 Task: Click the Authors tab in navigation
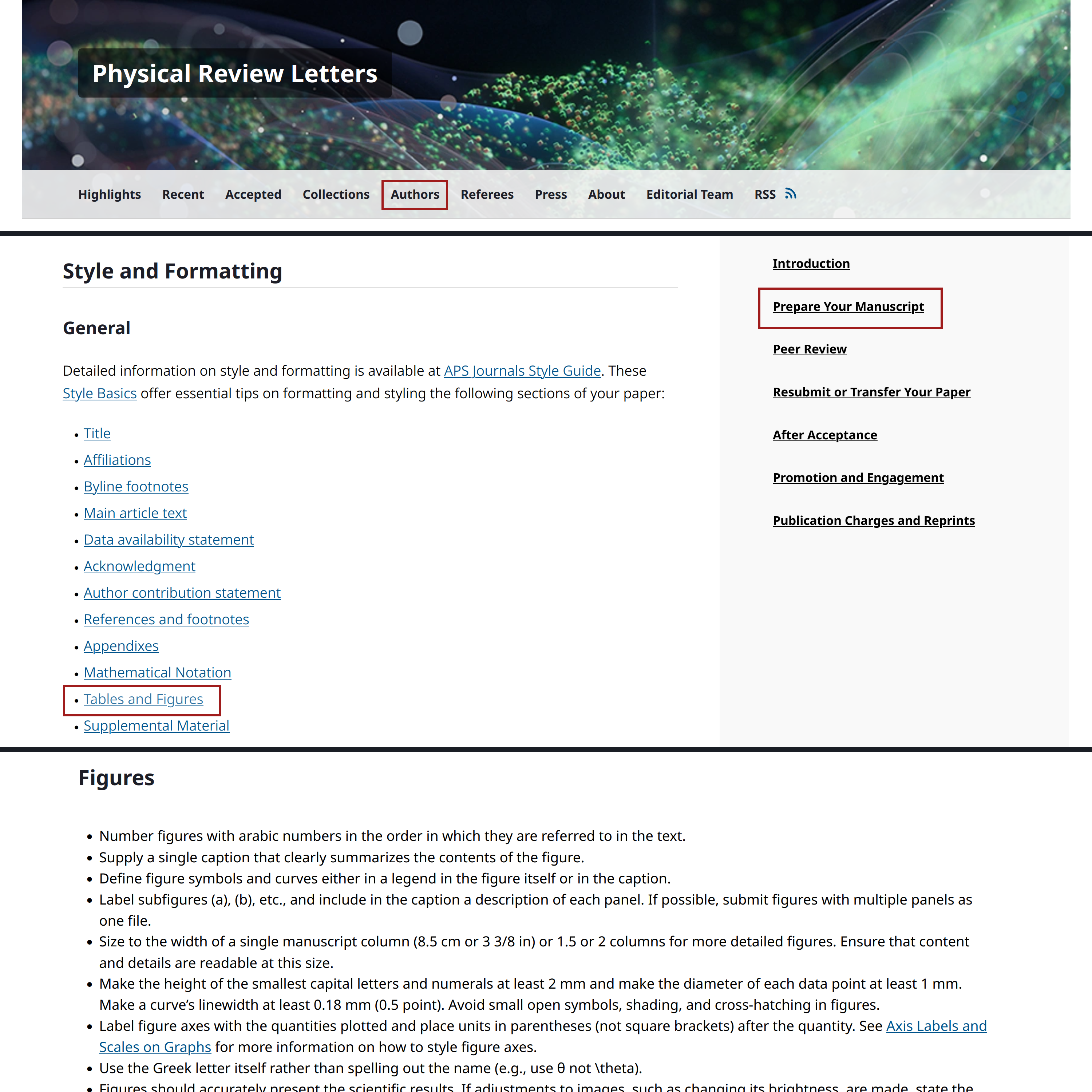(x=414, y=194)
